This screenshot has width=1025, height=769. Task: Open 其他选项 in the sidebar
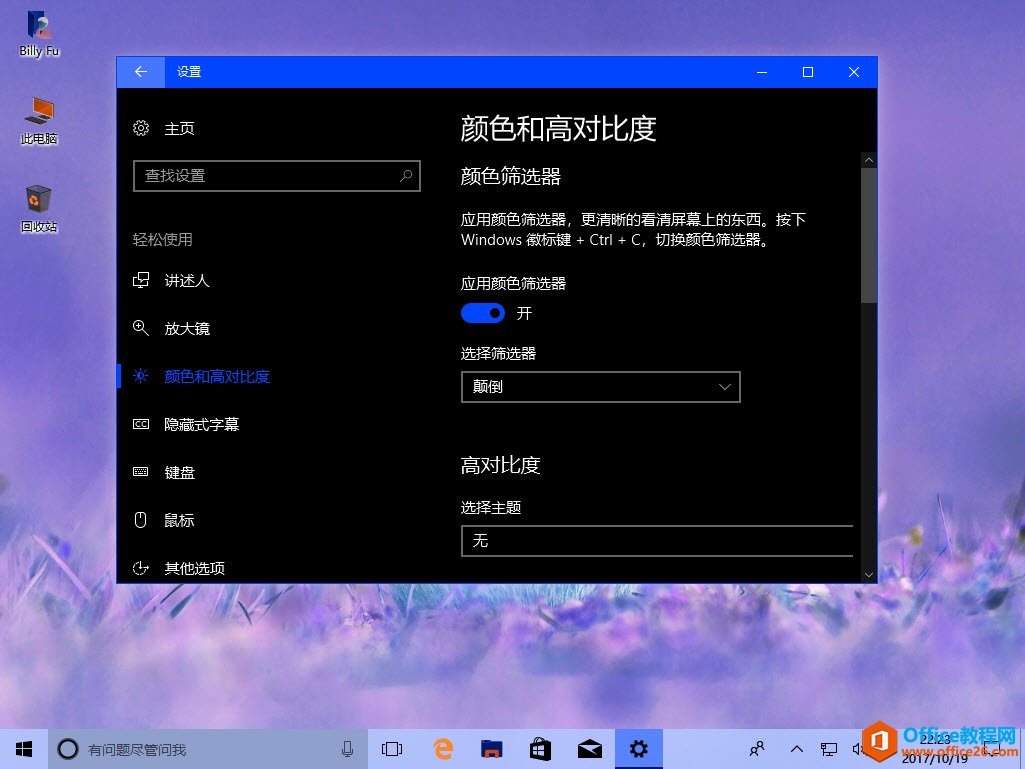pyautogui.click(x=194, y=568)
